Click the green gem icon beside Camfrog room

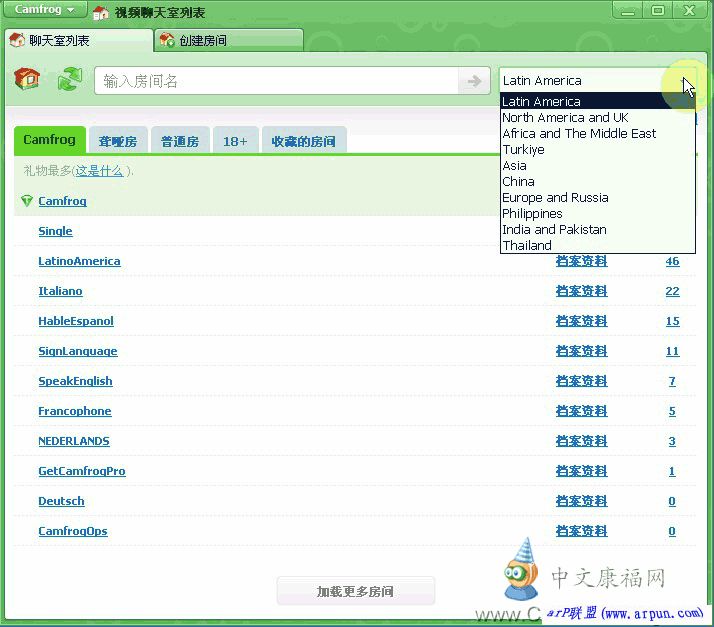point(27,200)
